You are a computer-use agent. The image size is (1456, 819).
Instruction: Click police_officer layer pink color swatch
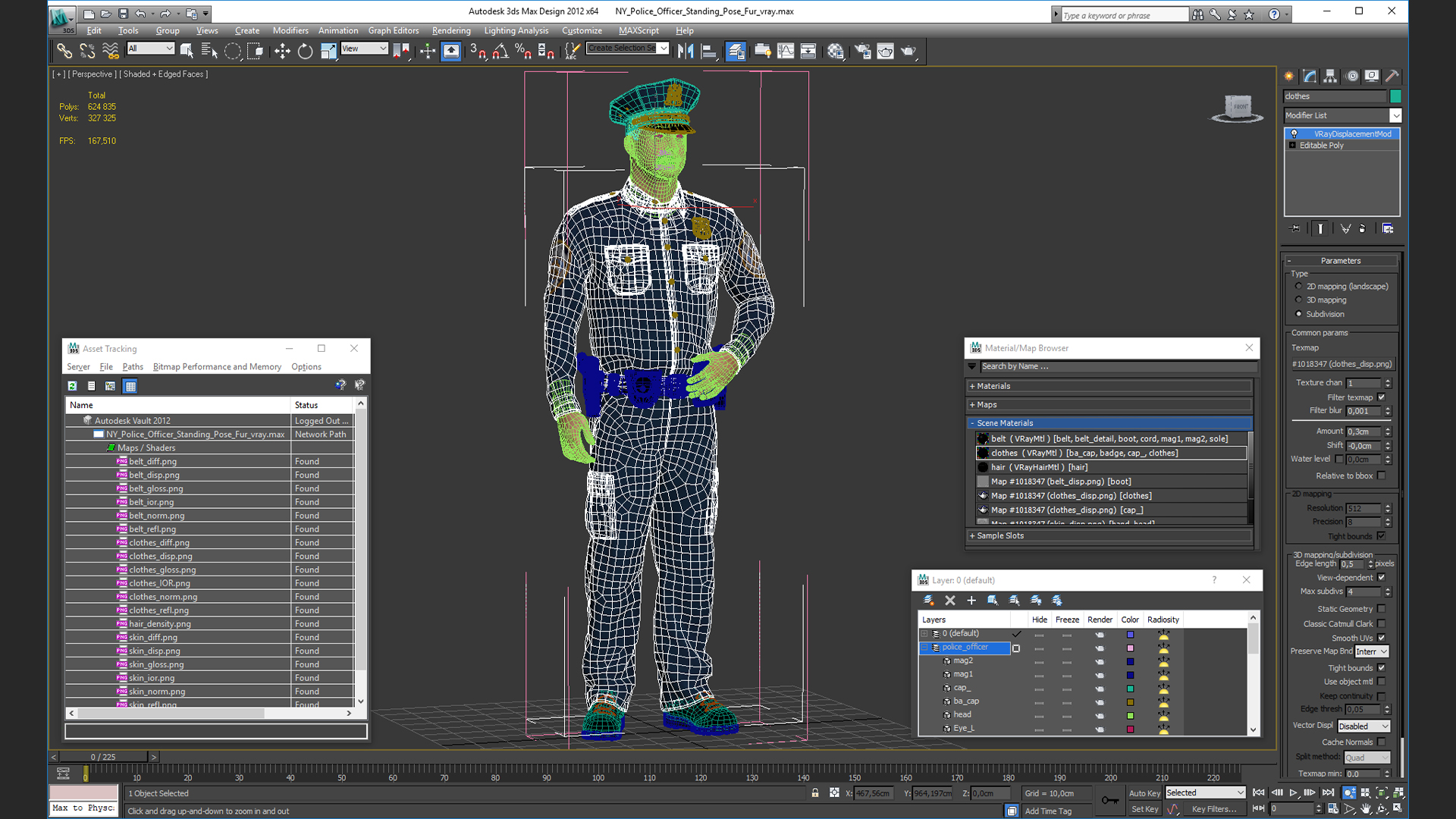(1130, 648)
